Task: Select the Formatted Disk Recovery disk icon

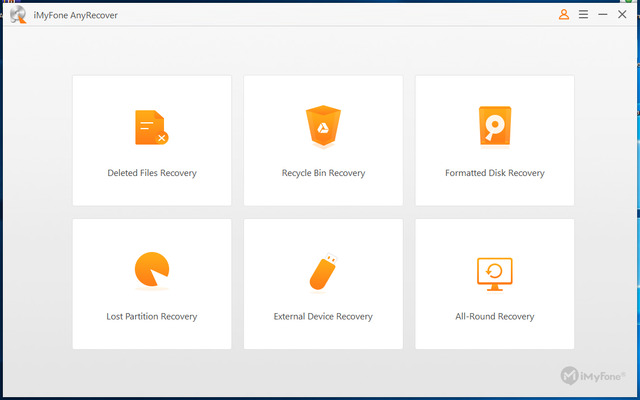Action: 494,127
